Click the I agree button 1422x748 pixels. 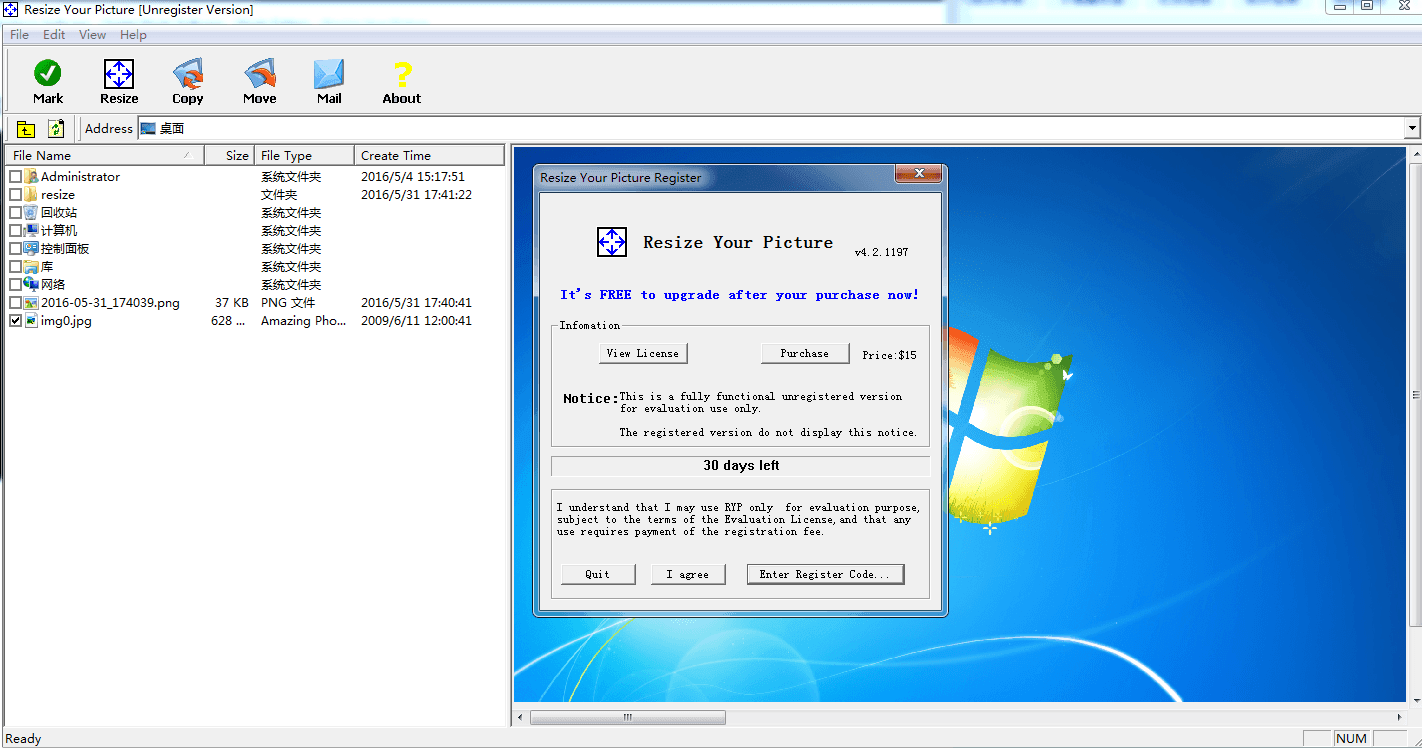coord(688,574)
